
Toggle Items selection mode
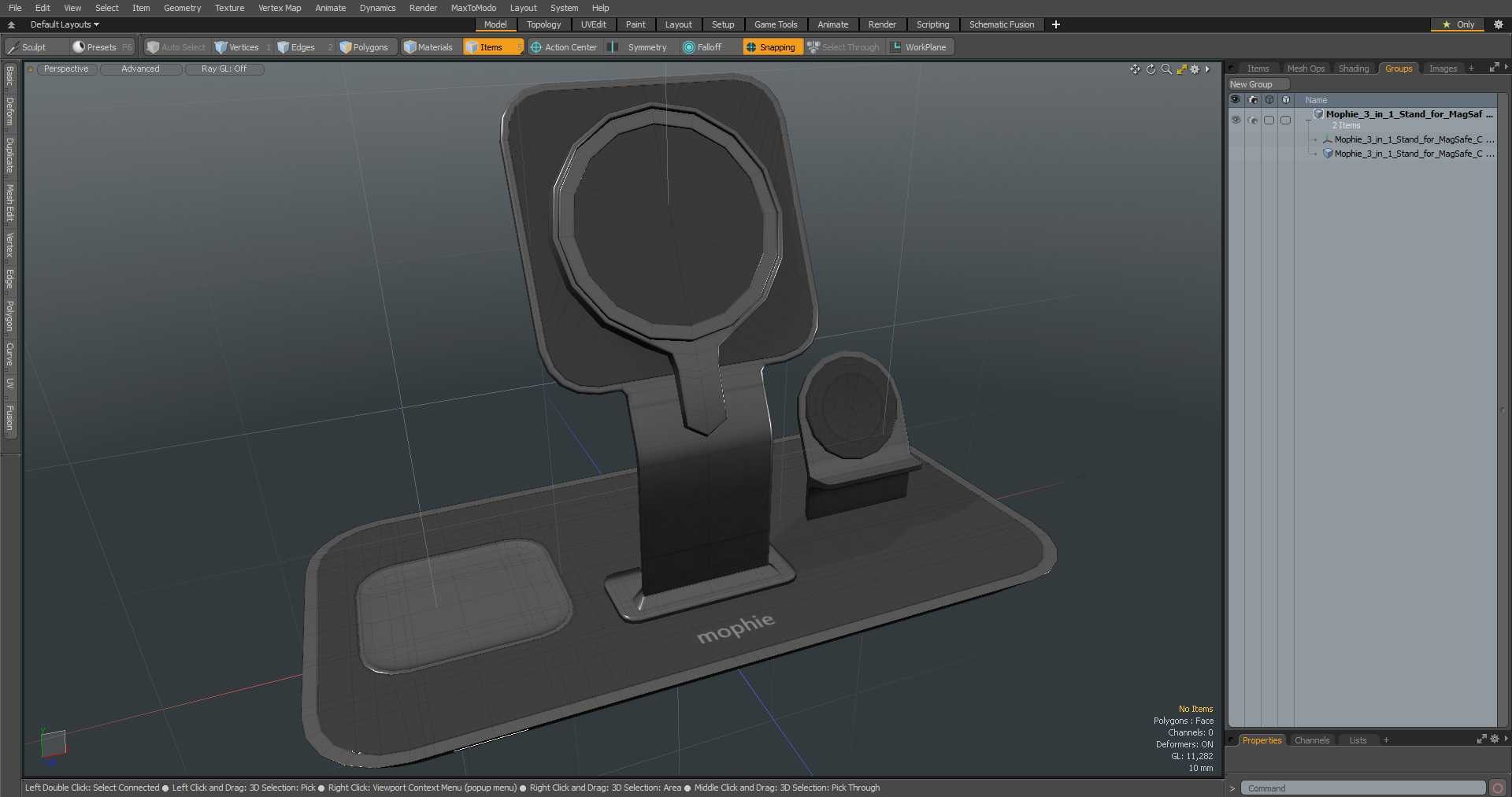[x=492, y=47]
